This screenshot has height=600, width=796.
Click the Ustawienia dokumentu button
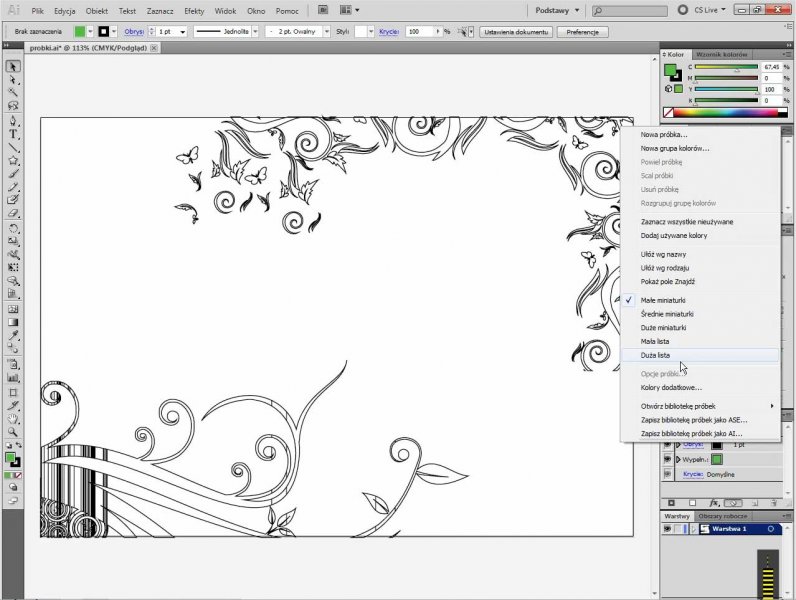pyautogui.click(x=515, y=32)
